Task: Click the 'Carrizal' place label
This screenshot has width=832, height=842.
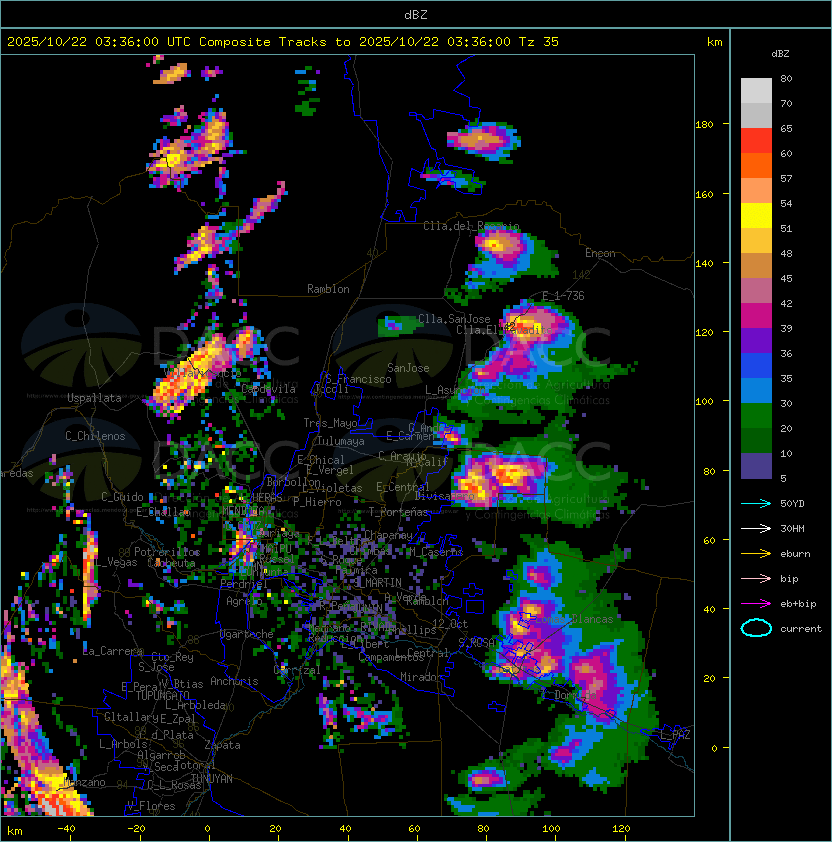Action: point(297,670)
